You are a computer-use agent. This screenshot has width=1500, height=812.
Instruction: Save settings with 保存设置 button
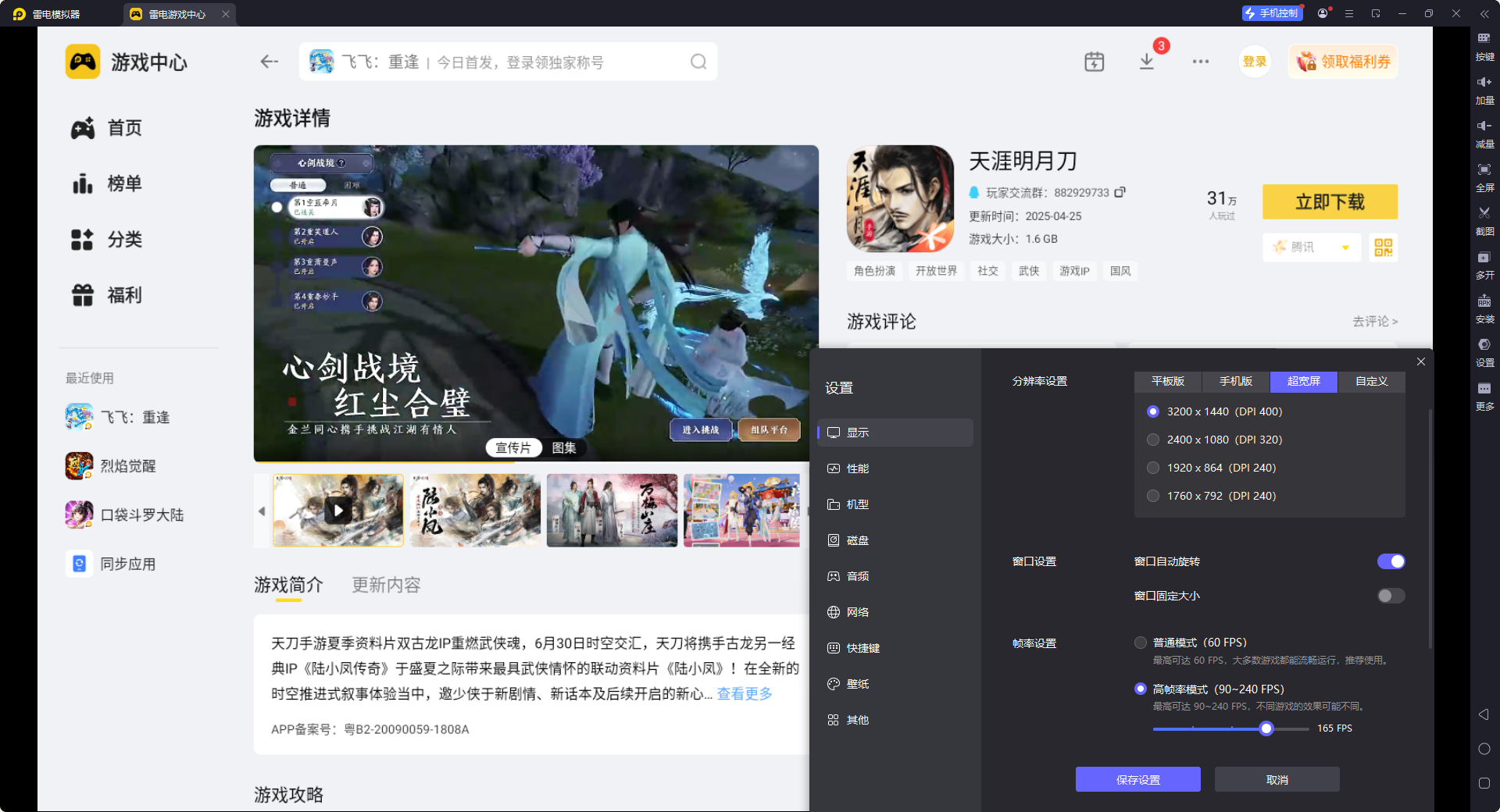pos(1137,779)
